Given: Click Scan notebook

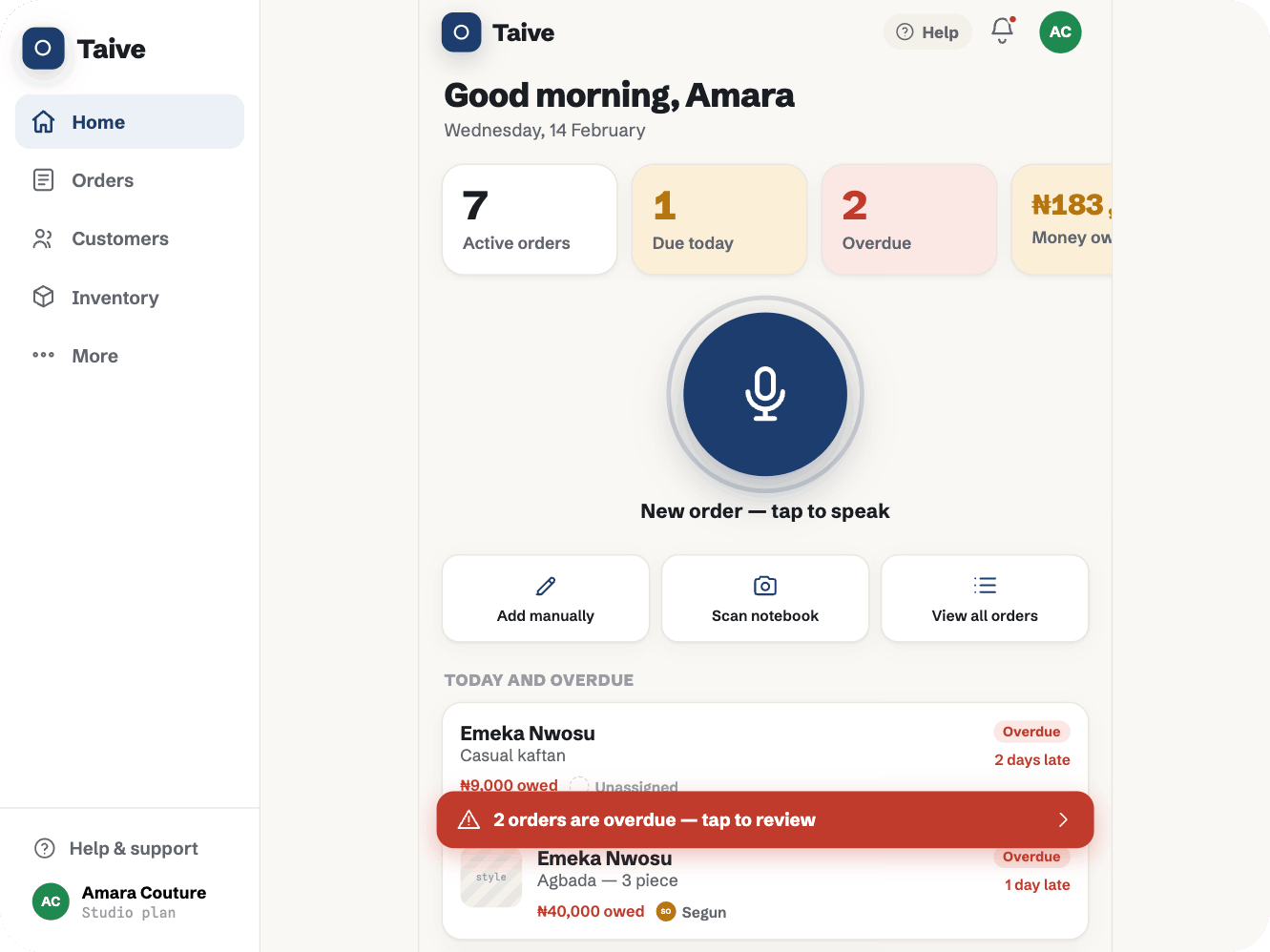Looking at the screenshot, I should tap(765, 599).
